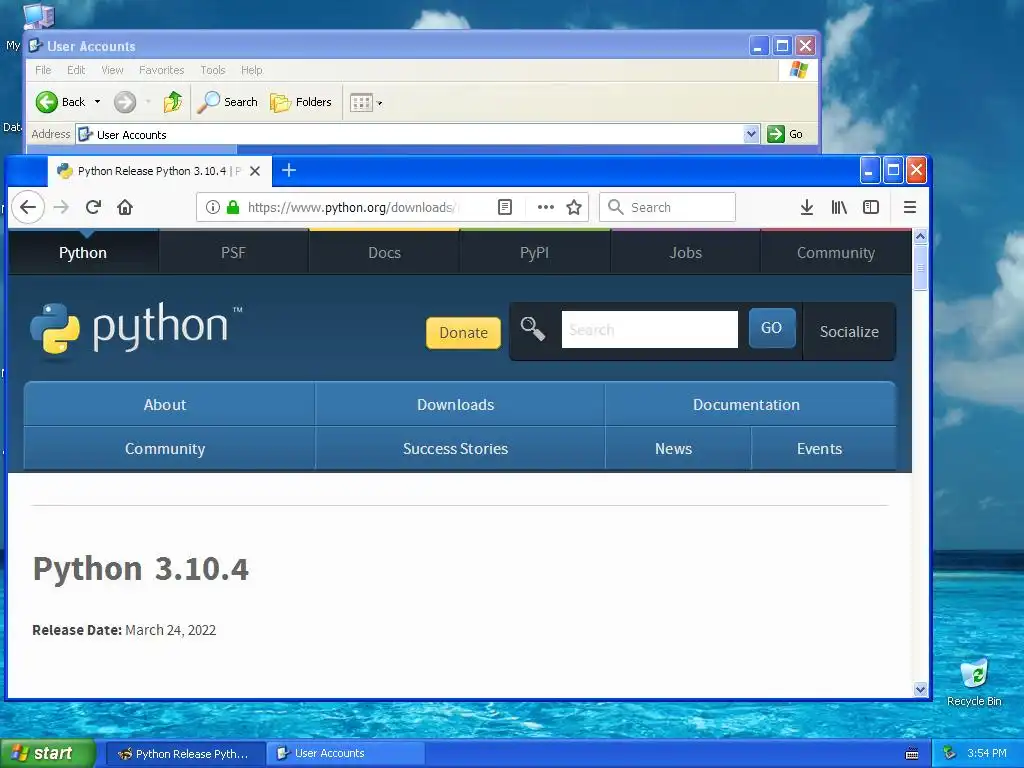
Task: Click the Firefox forward arrow
Action: click(61, 207)
